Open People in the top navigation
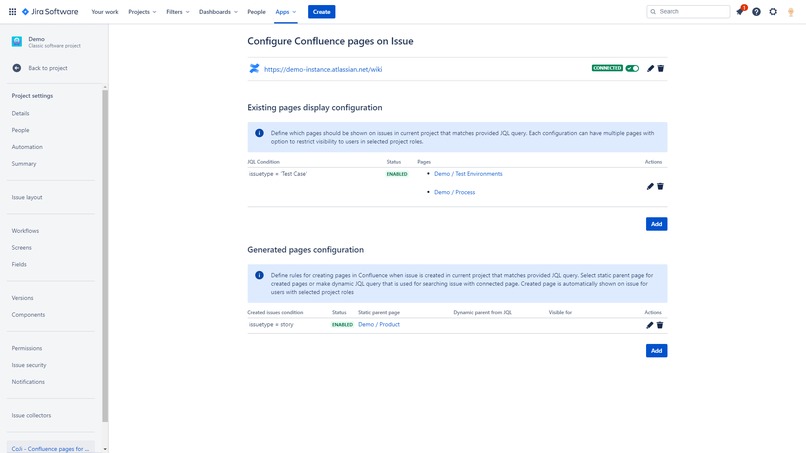This screenshot has width=806, height=453. tap(256, 11)
